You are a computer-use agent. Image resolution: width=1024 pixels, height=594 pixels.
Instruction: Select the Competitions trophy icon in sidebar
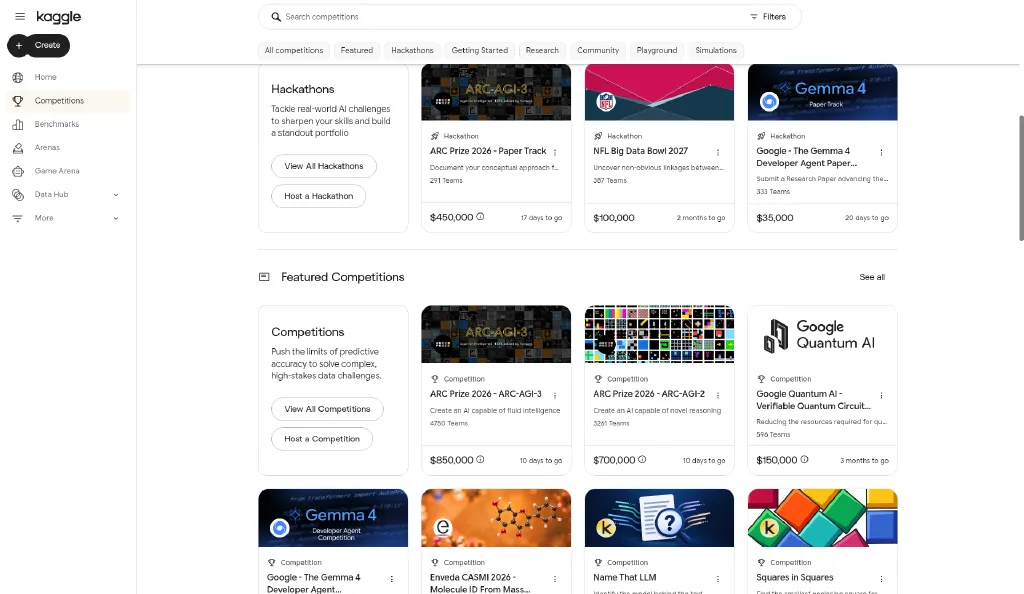point(18,101)
